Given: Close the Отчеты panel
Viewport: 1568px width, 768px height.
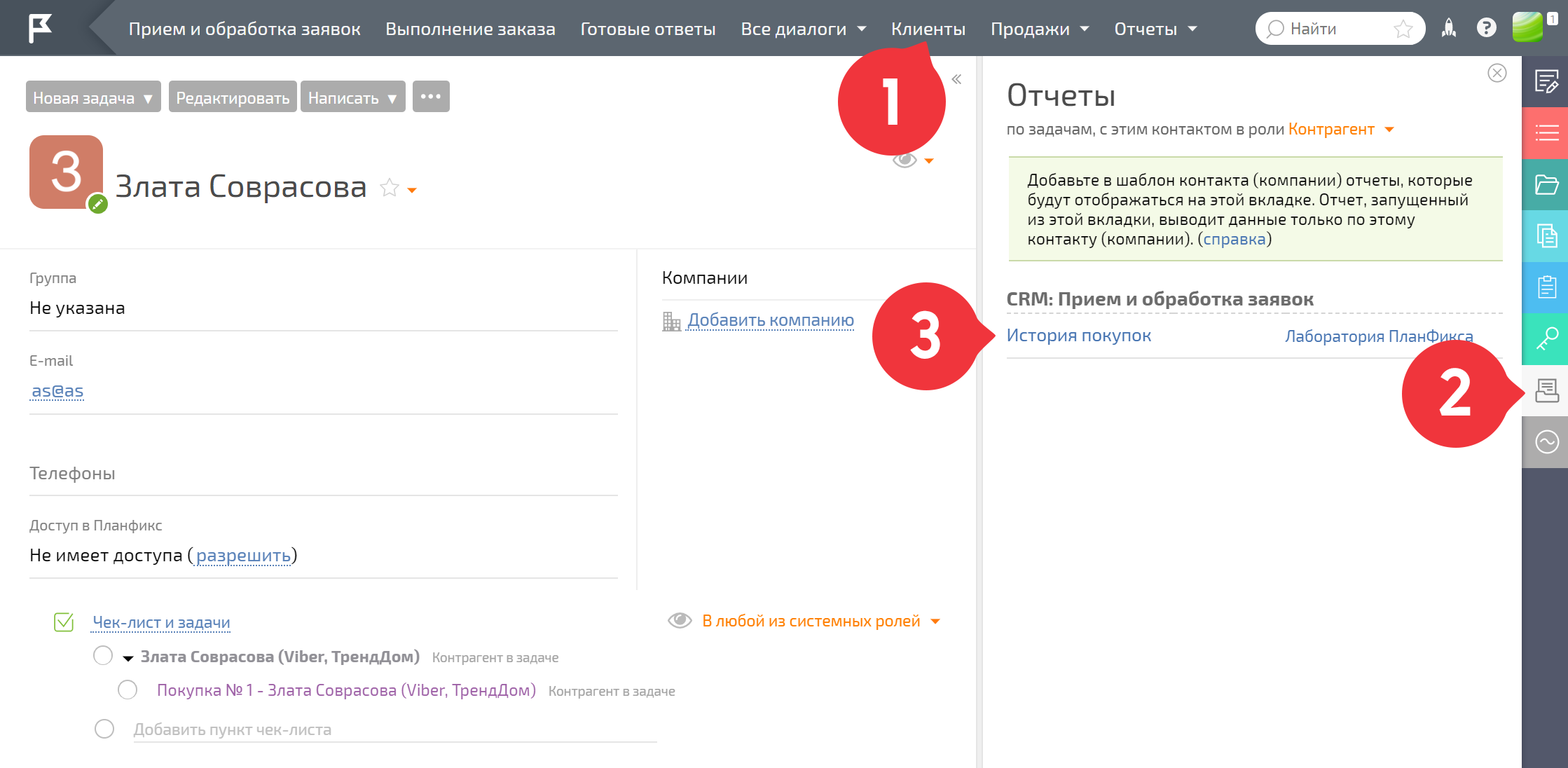Looking at the screenshot, I should 1497,73.
